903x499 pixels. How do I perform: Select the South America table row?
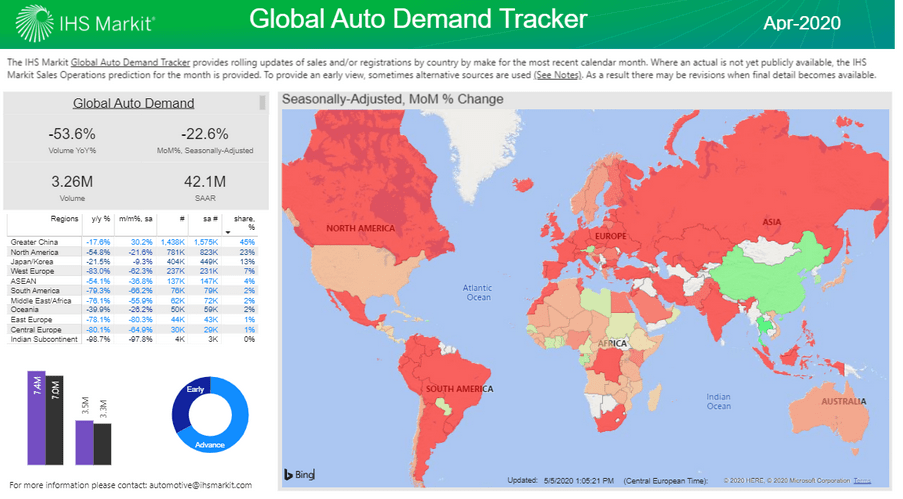[132, 290]
